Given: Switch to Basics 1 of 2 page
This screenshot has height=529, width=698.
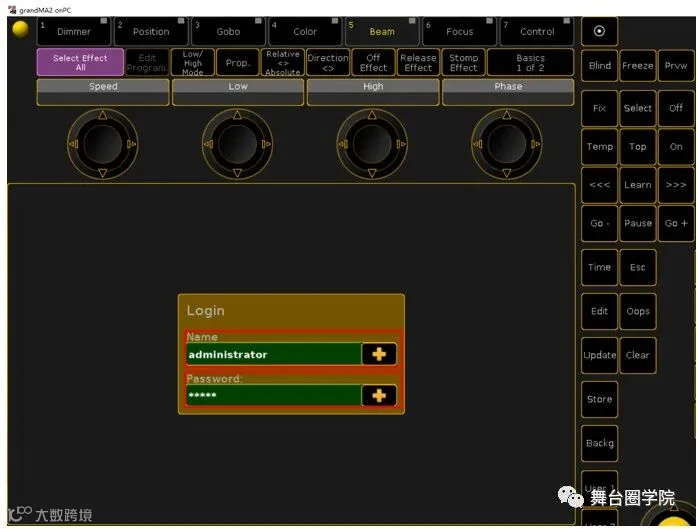Looking at the screenshot, I should [x=530, y=62].
